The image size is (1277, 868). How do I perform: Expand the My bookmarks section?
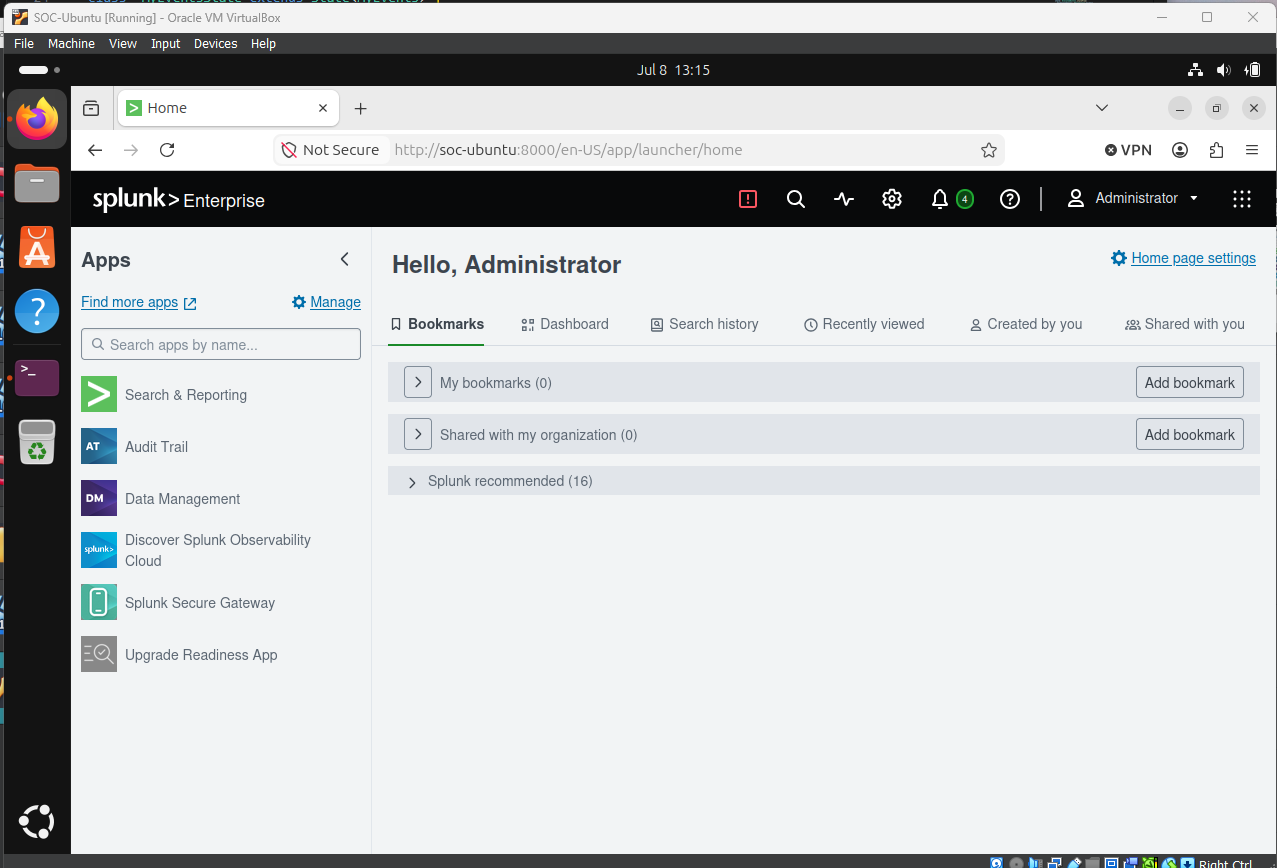pos(418,382)
